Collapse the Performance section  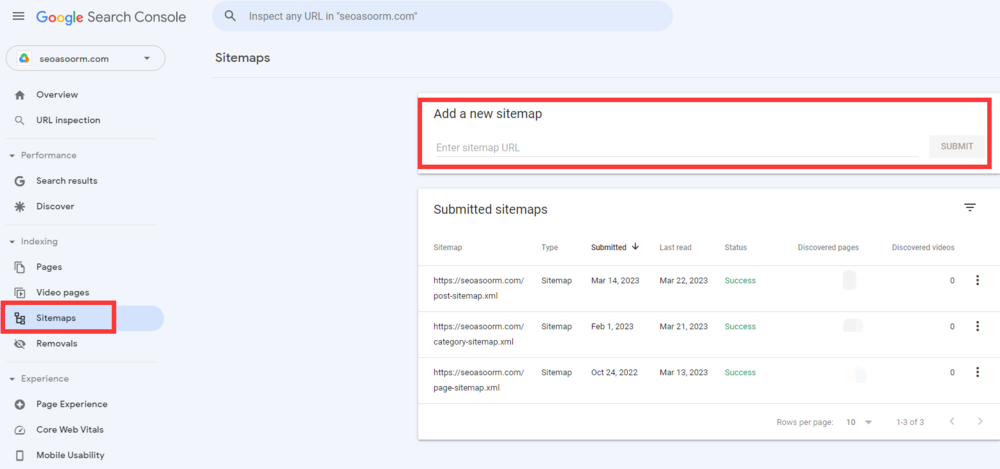coord(12,156)
